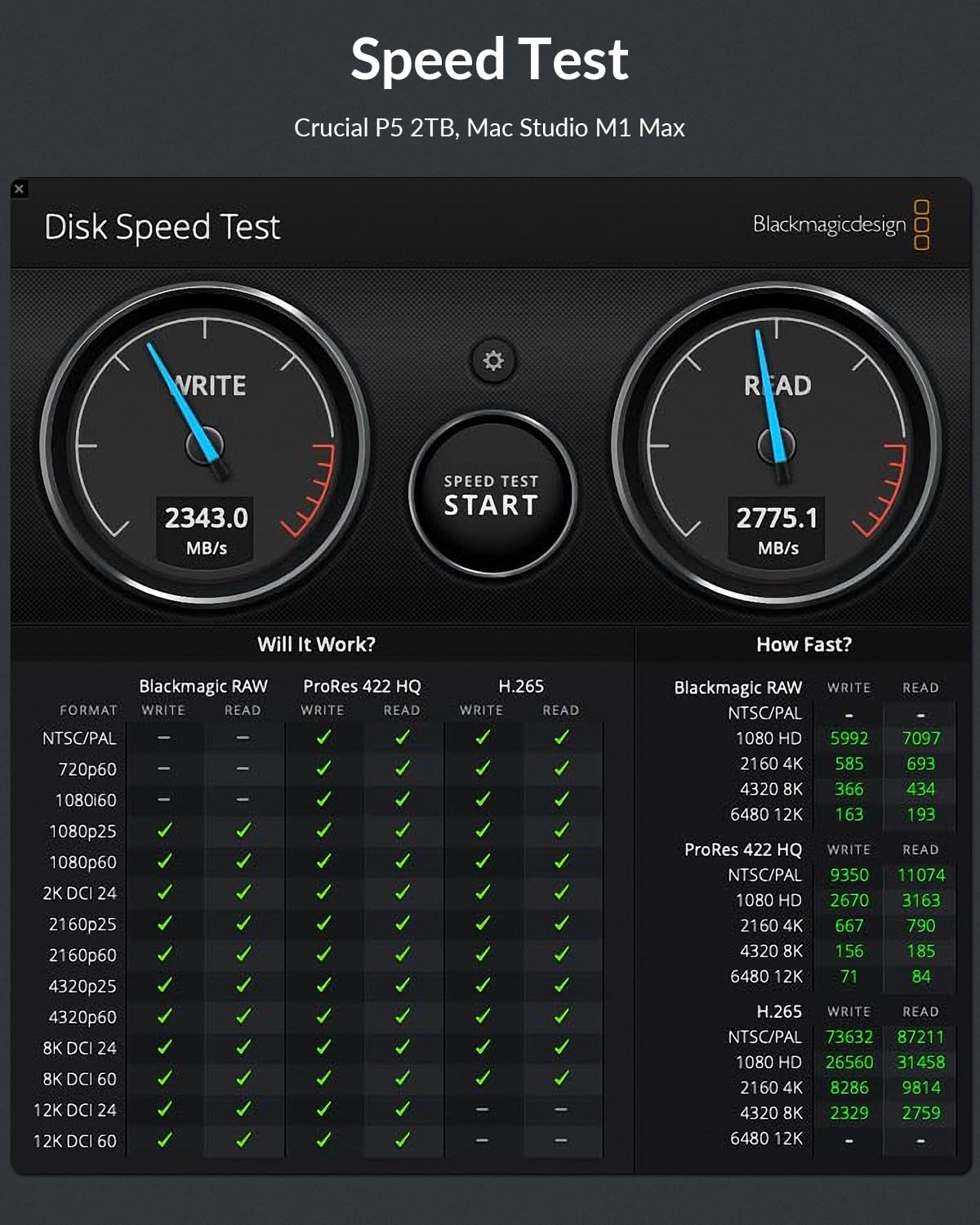The height and width of the screenshot is (1225, 980).
Task: Click ProRes 422 HQ 6480 12K read value 84
Action: 921,976
